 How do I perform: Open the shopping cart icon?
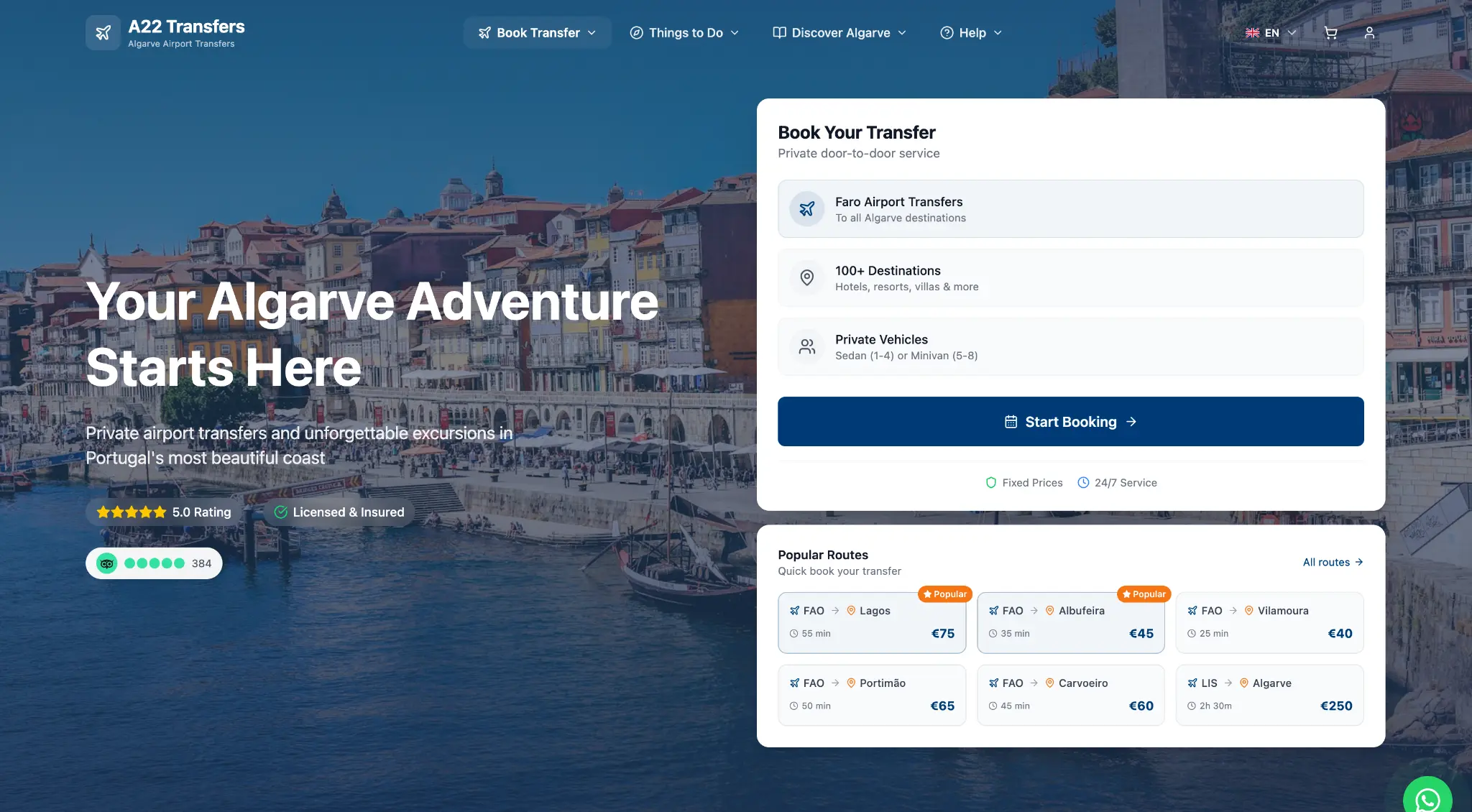(x=1330, y=33)
